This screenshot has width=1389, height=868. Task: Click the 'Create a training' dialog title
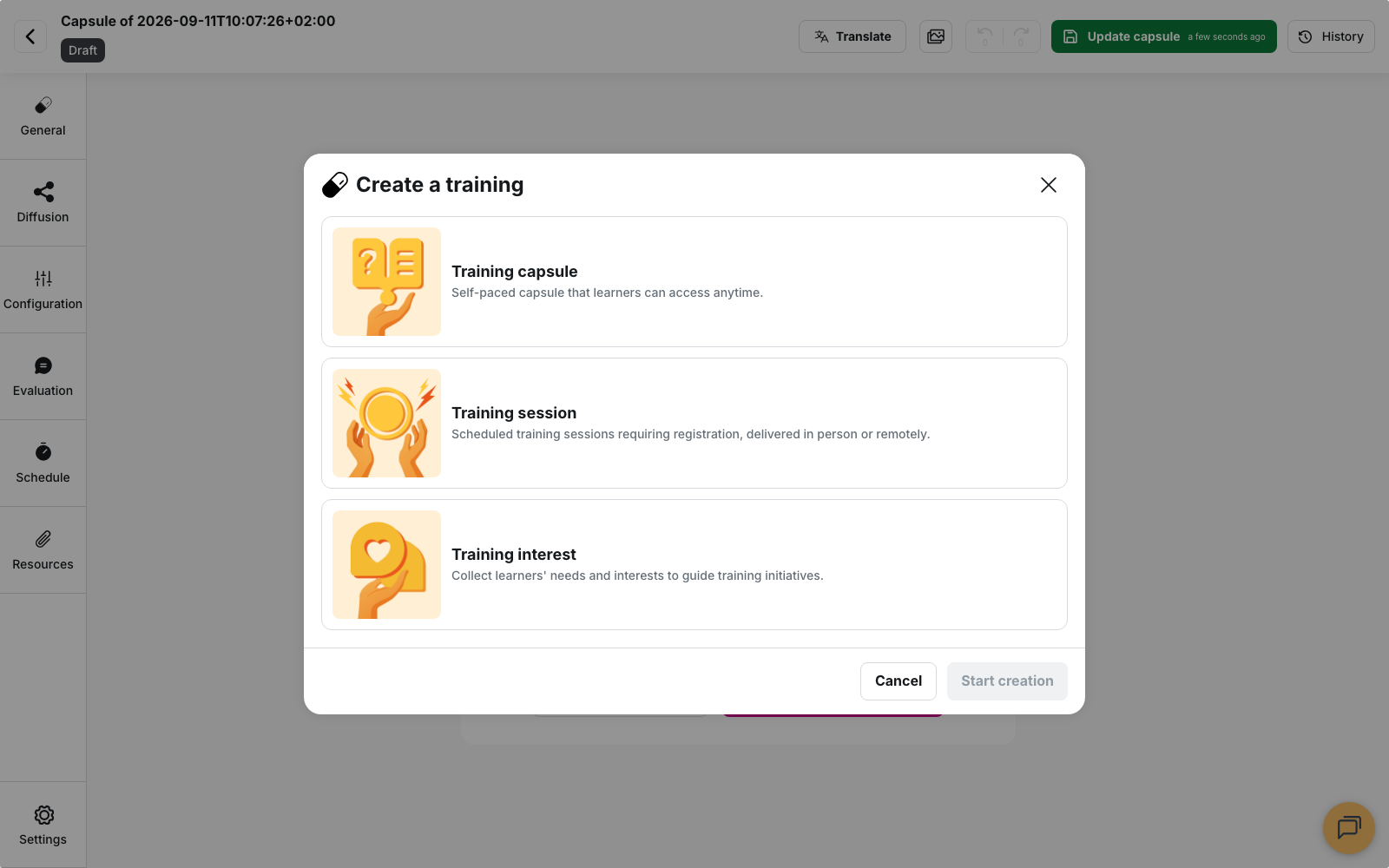439,185
